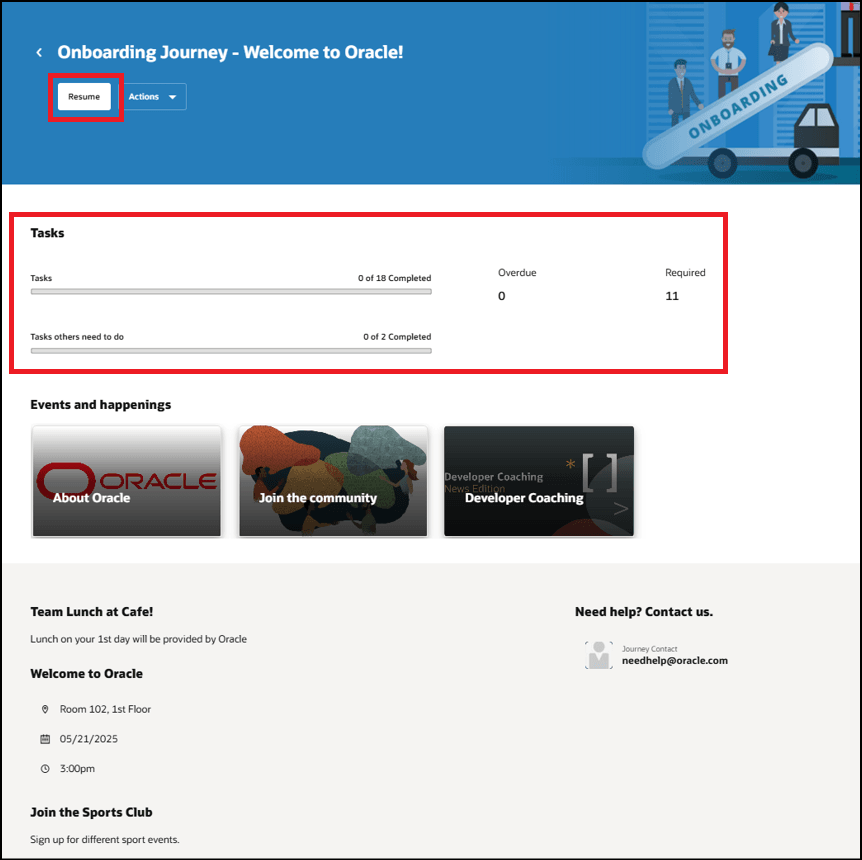862x860 pixels.
Task: Click the 'Room 102, 1st Floor' text
Action: click(105, 709)
